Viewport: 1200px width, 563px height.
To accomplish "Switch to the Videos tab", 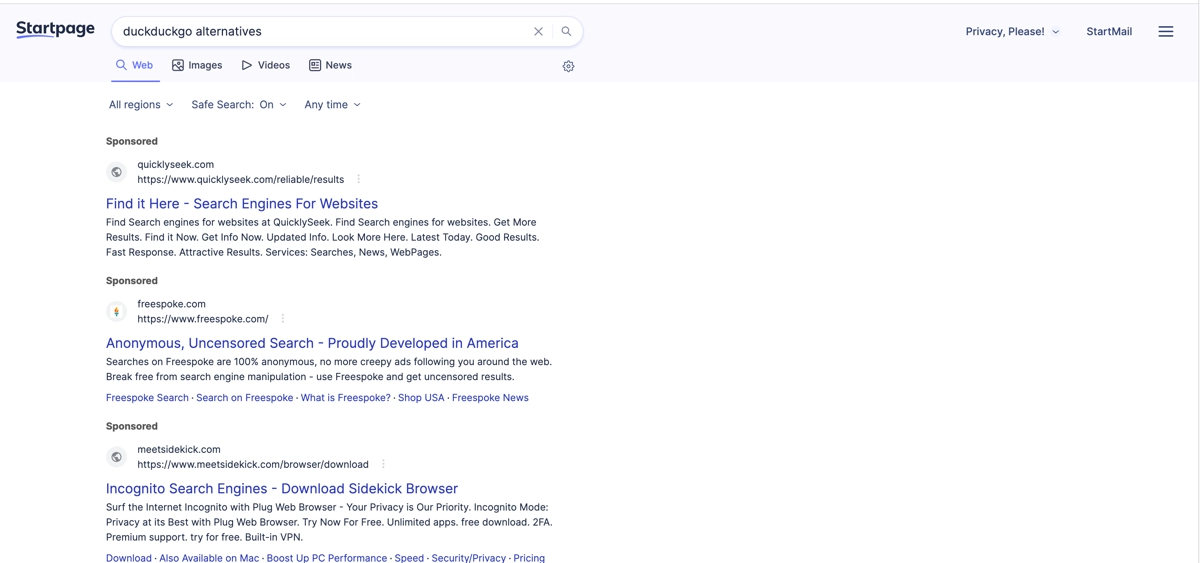I will tap(266, 65).
